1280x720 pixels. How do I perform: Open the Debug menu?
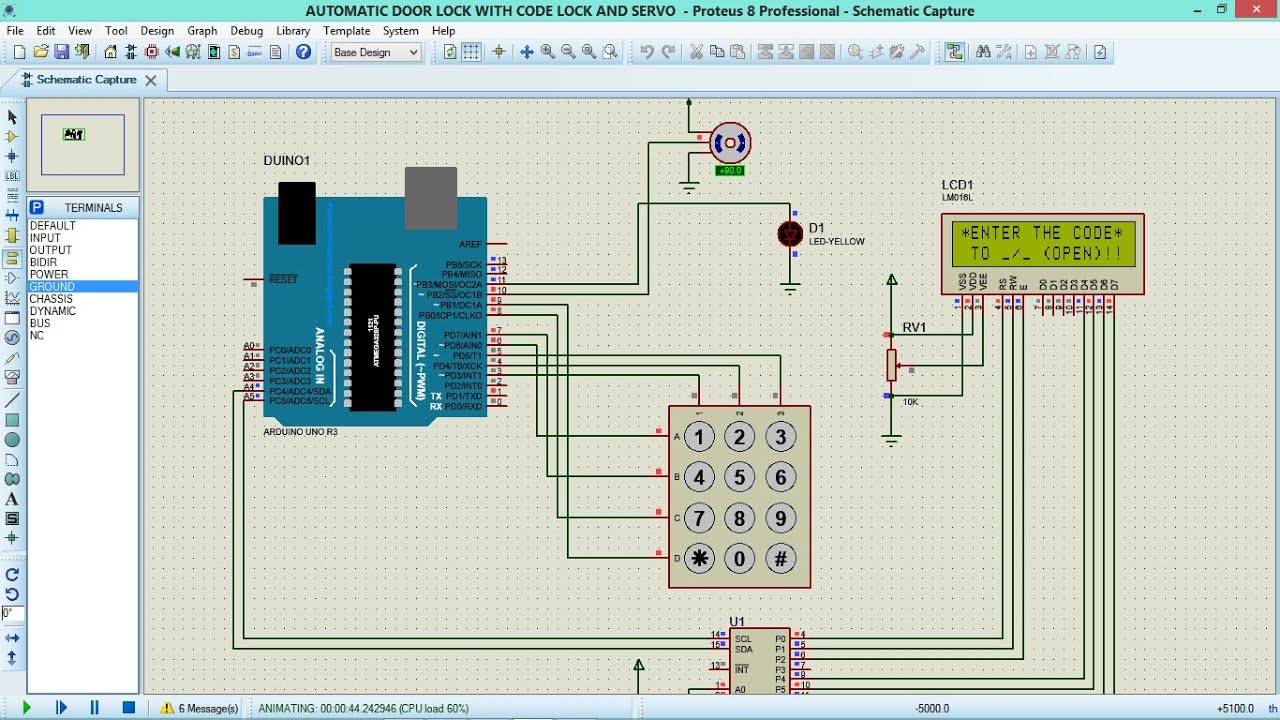point(247,31)
